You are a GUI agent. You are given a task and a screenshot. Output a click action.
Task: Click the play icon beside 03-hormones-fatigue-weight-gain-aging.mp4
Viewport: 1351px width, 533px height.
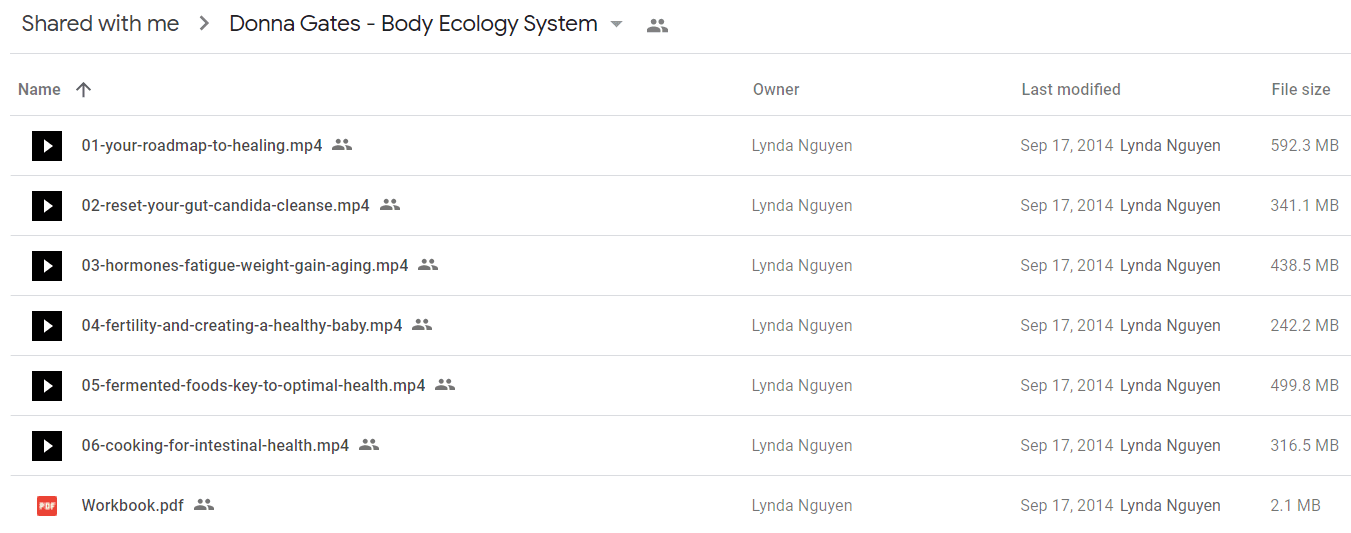47,266
